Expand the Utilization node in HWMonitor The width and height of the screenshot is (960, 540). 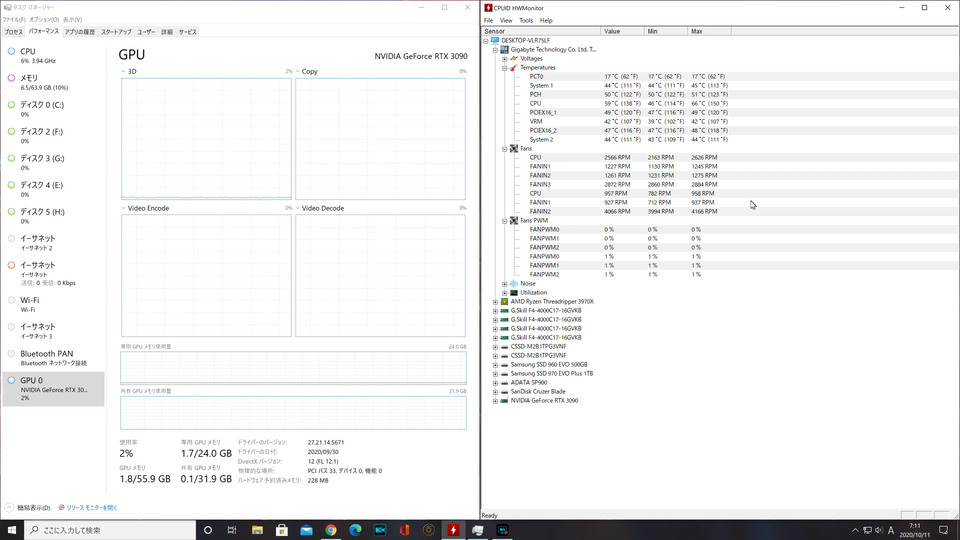click(504, 293)
